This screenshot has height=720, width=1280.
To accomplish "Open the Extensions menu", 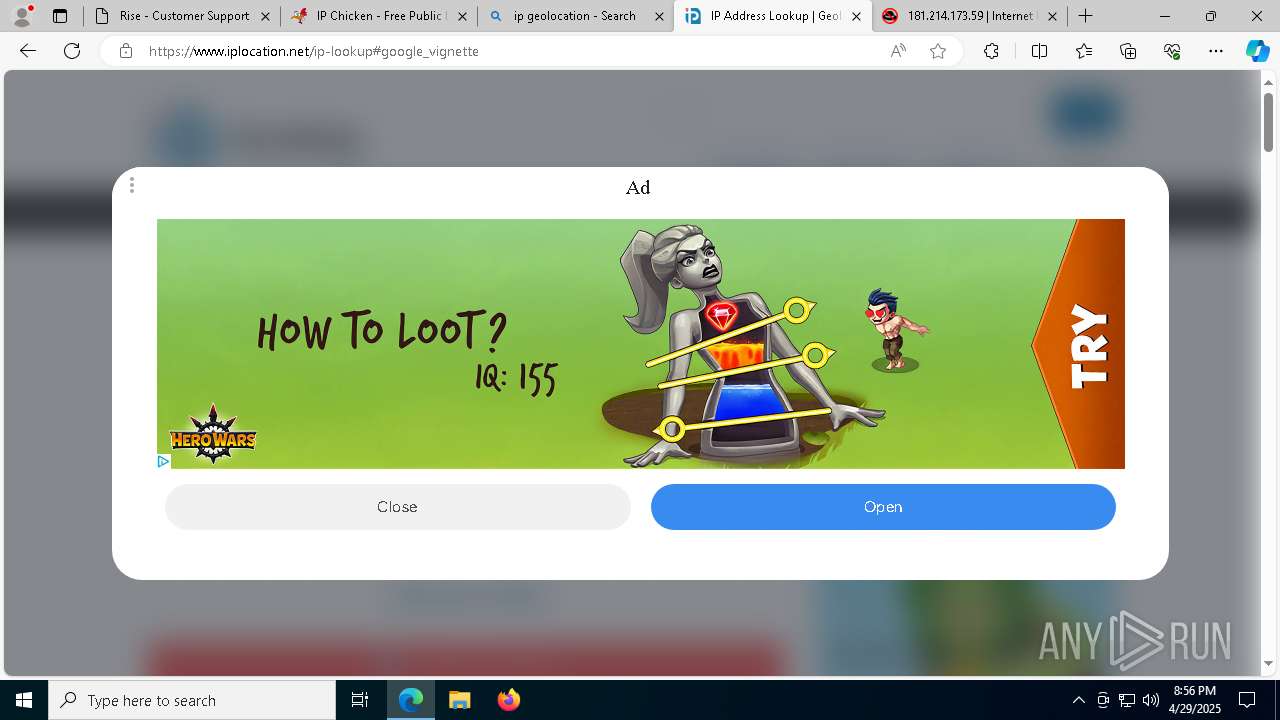I will pyautogui.click(x=991, y=51).
